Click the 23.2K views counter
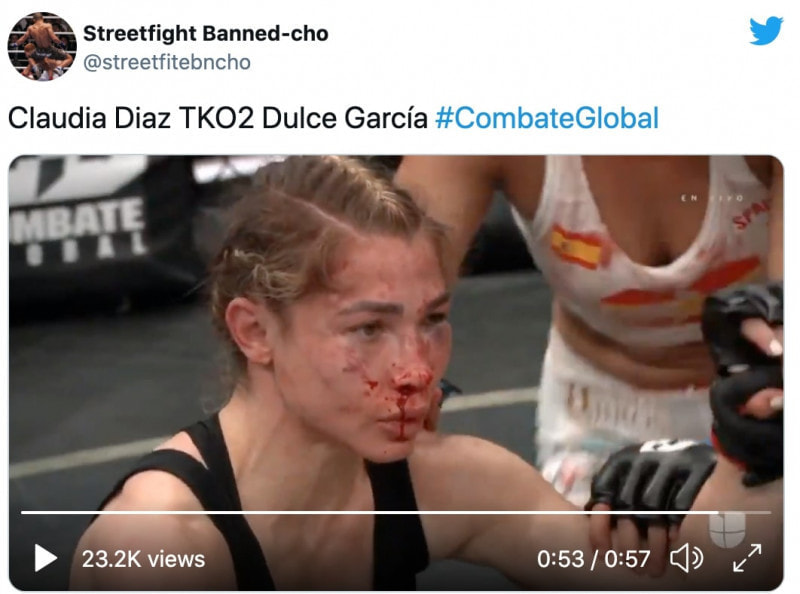Viewport: 800px width, 594px height. point(143,559)
